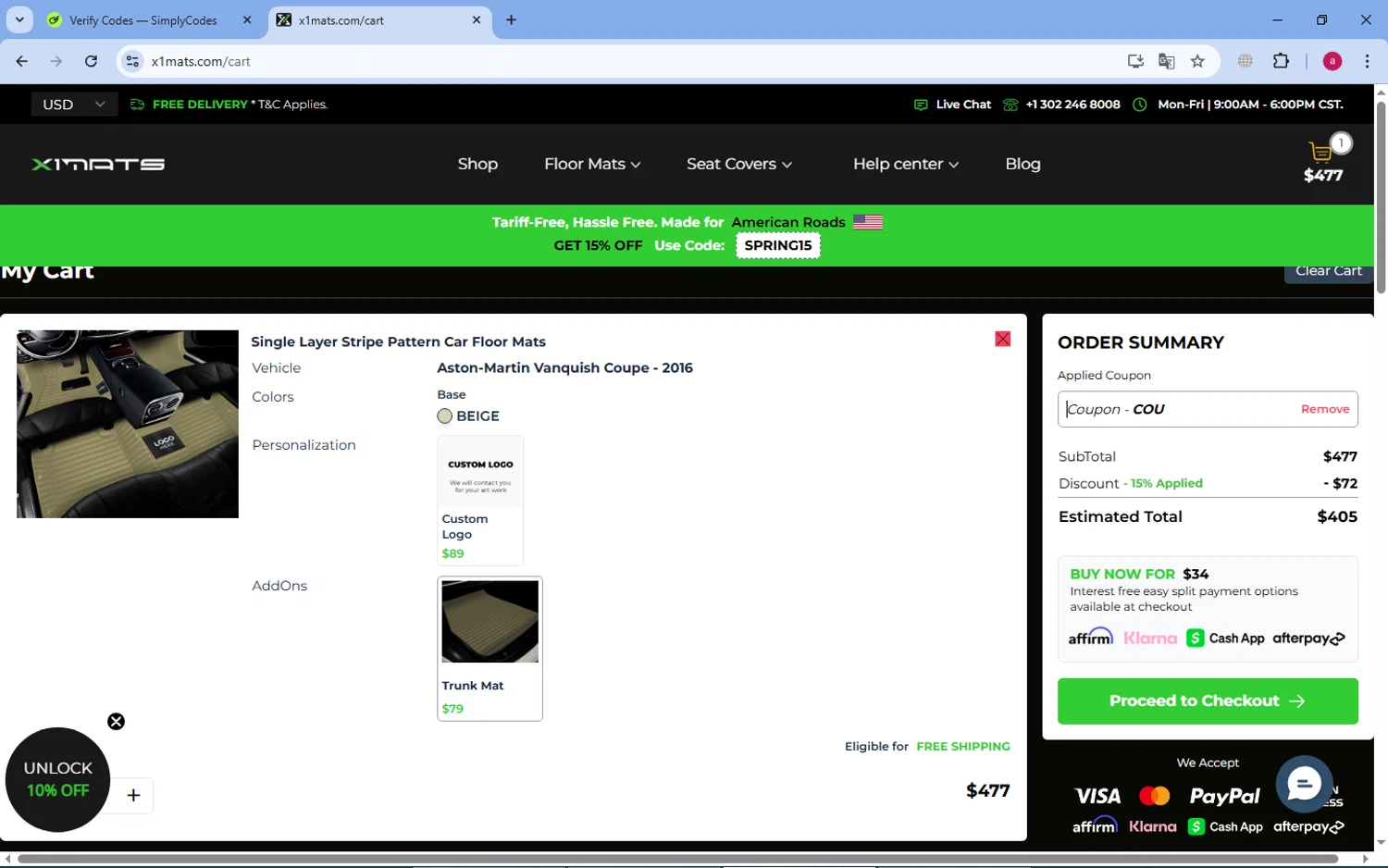The image size is (1388, 868).
Task: Open the USD currency dropdown
Action: click(x=74, y=105)
